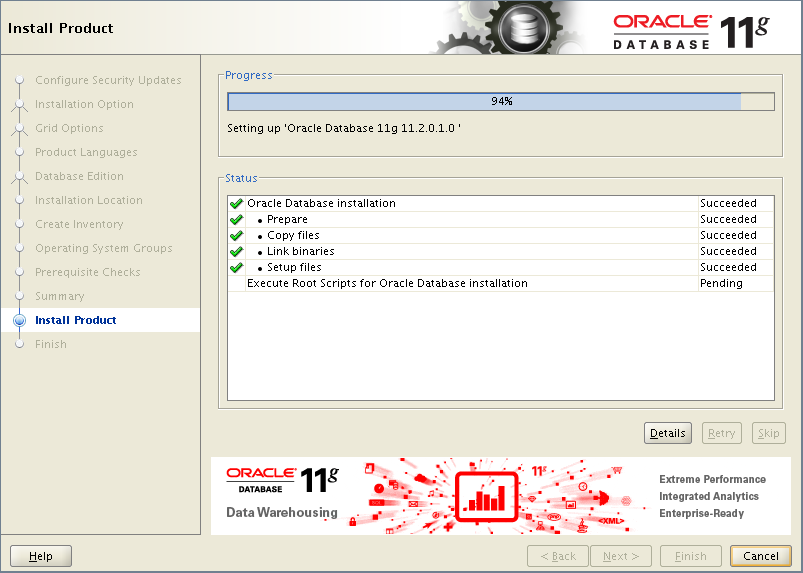803x573 pixels.
Task: Click the Integrated Analytics banner text
Action: pyautogui.click(x=709, y=496)
